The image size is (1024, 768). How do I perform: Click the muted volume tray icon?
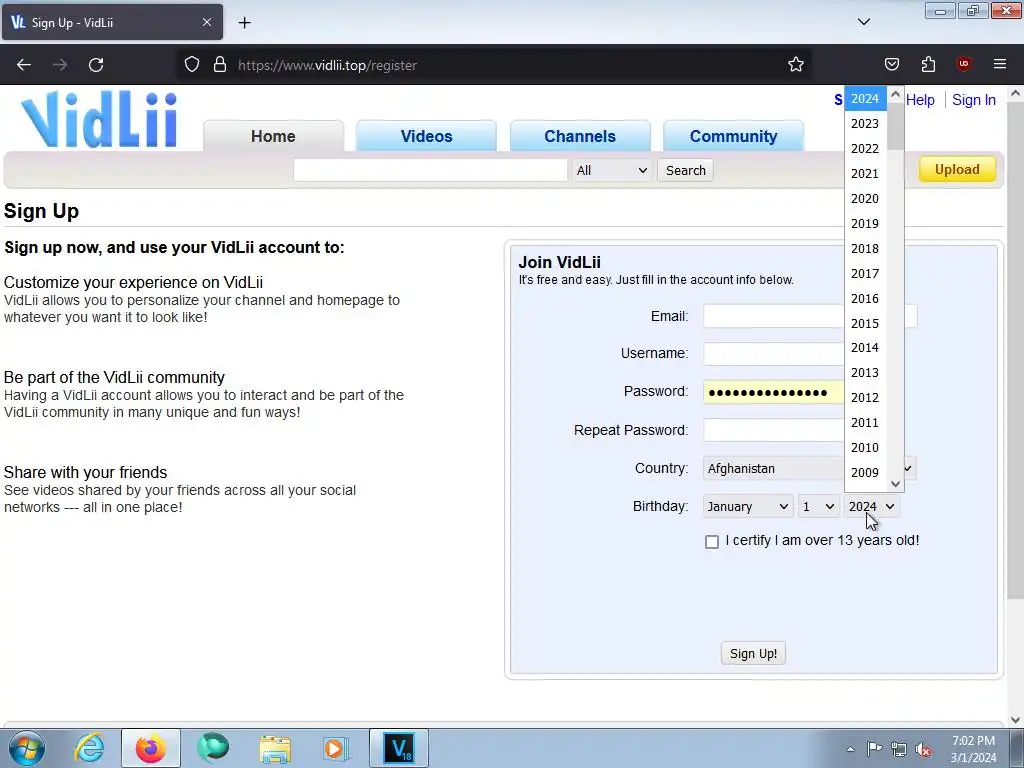coord(923,749)
